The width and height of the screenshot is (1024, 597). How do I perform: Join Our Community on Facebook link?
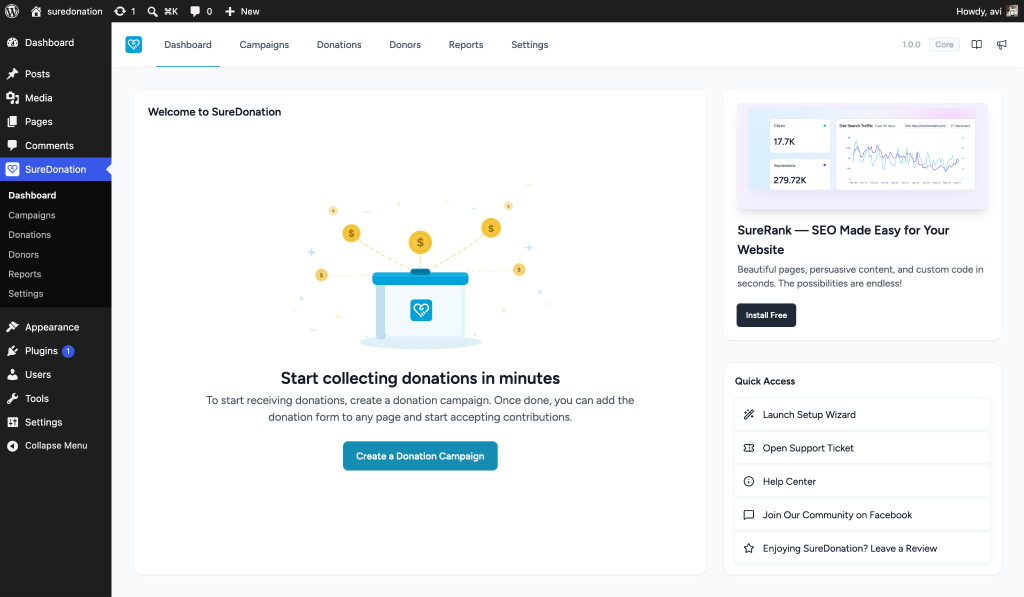tap(862, 515)
